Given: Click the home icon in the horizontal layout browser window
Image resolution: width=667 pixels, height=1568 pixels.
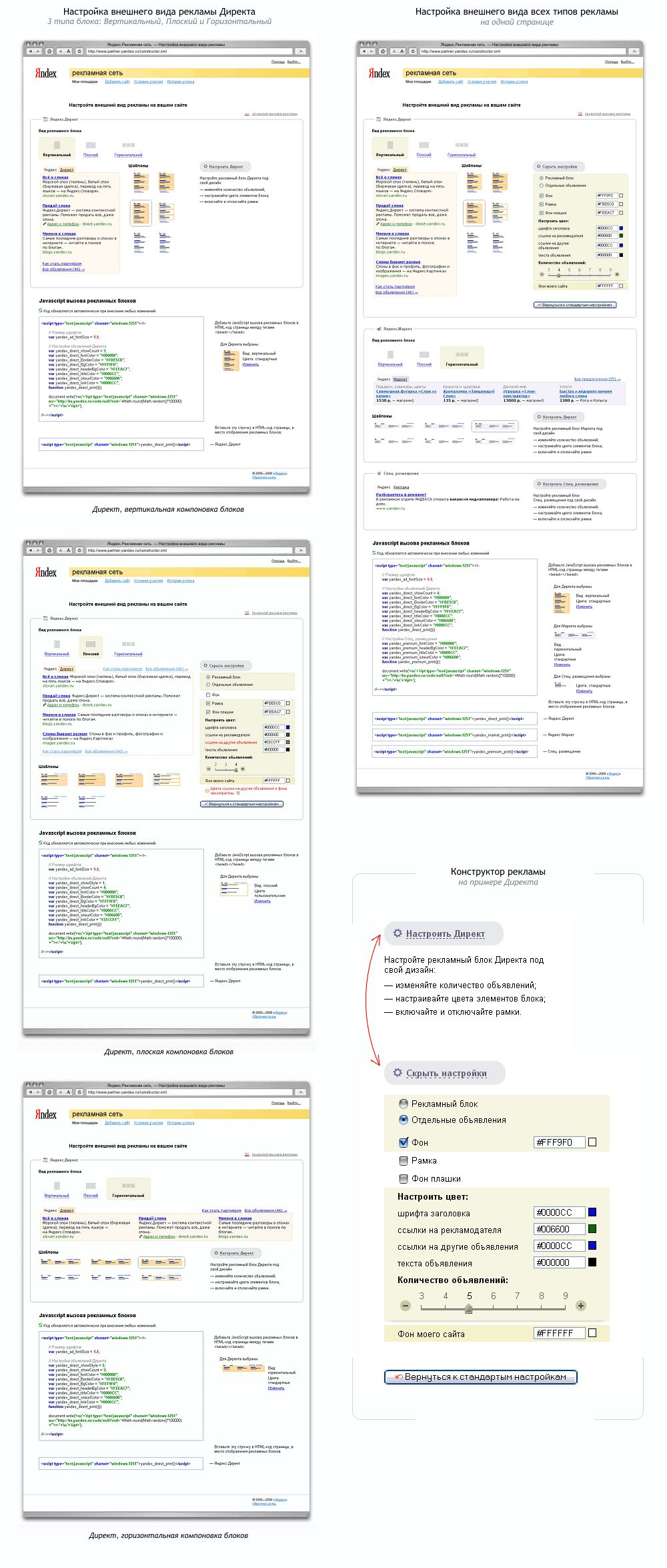Looking at the screenshot, I should click(49, 1092).
